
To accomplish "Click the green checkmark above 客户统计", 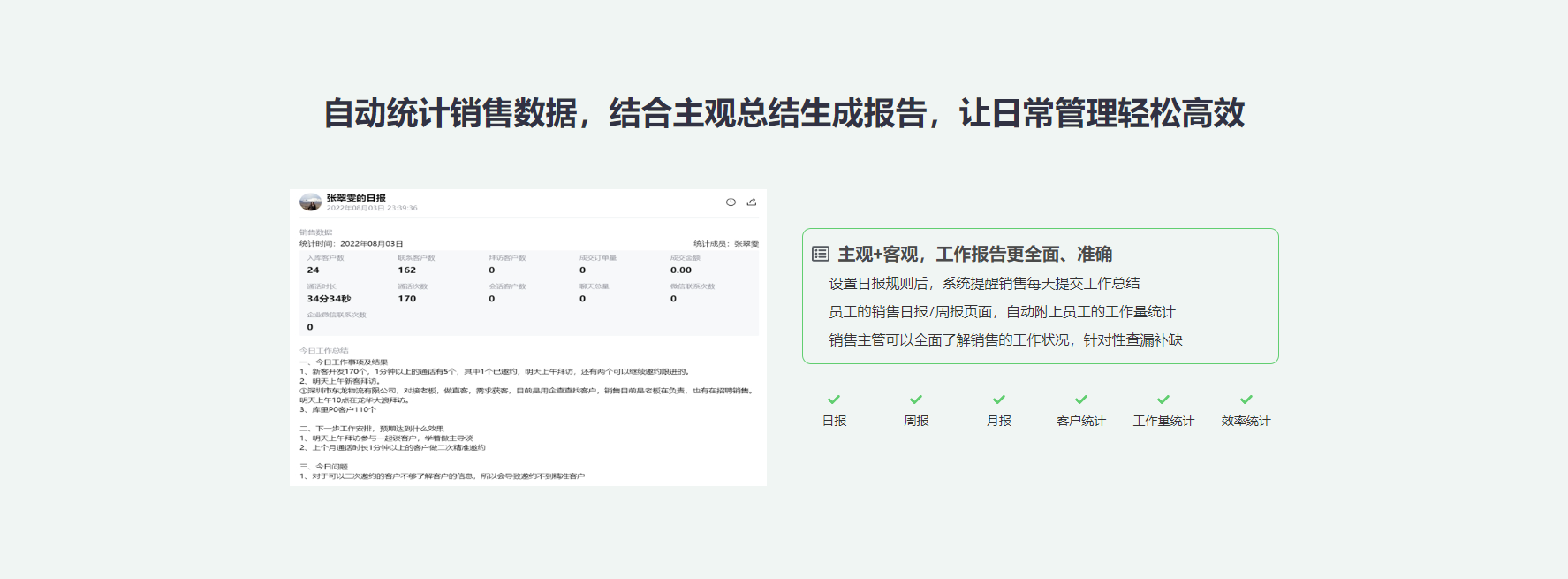I will click(x=1081, y=400).
